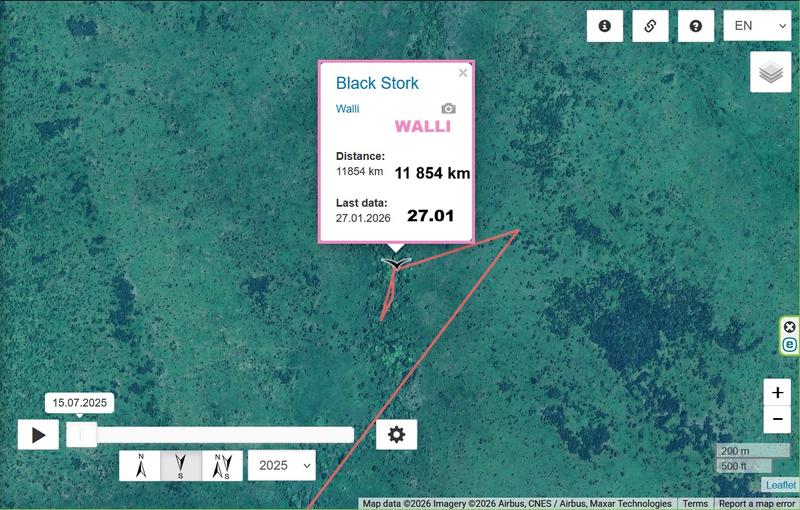800x510 pixels.
Task: Click the stork bird marker on map
Action: tap(395, 263)
